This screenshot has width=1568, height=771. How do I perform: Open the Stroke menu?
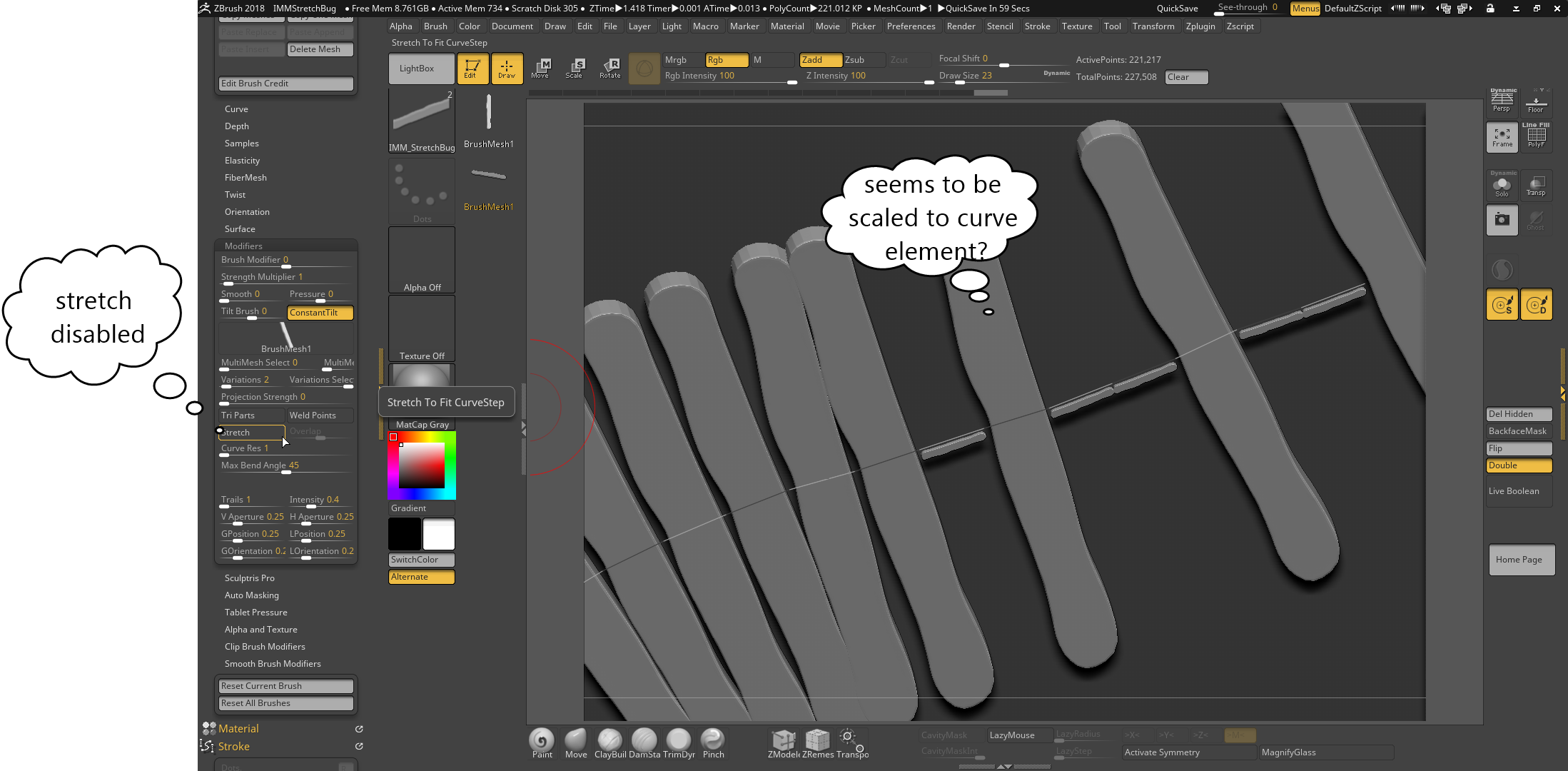(1037, 26)
